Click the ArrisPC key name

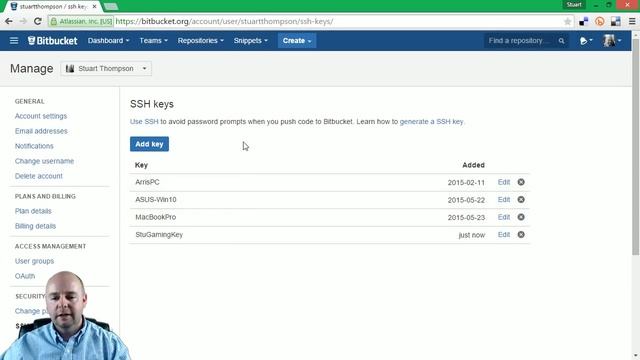point(147,182)
